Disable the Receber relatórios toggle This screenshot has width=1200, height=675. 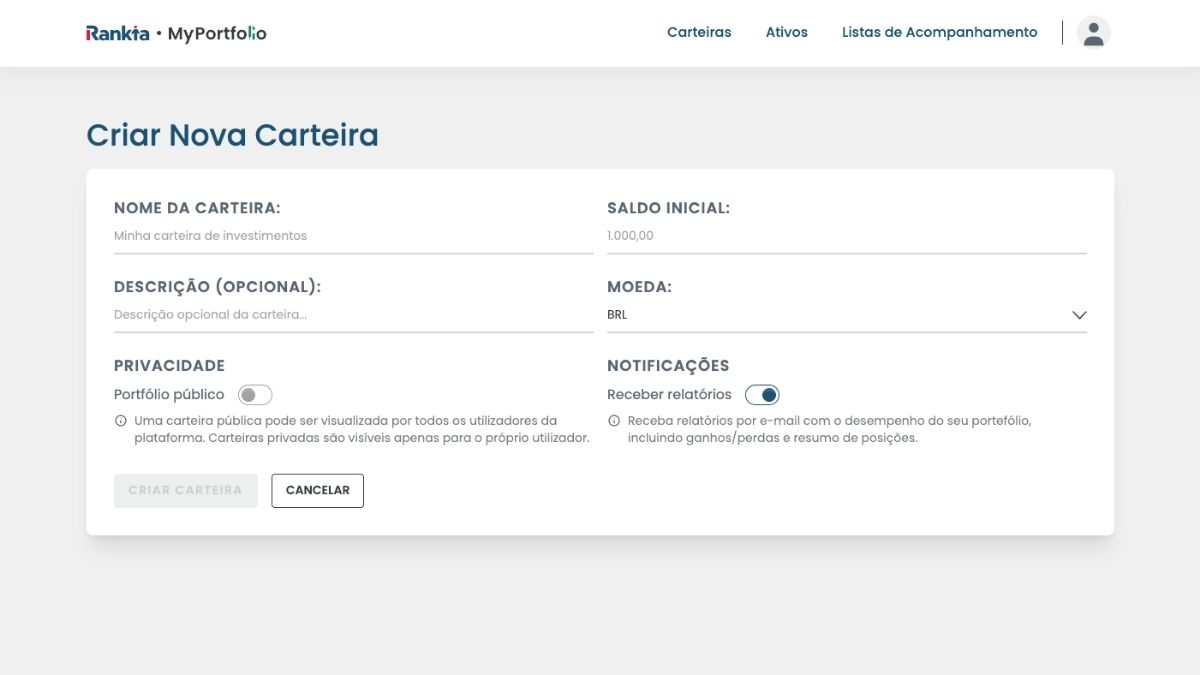point(764,394)
